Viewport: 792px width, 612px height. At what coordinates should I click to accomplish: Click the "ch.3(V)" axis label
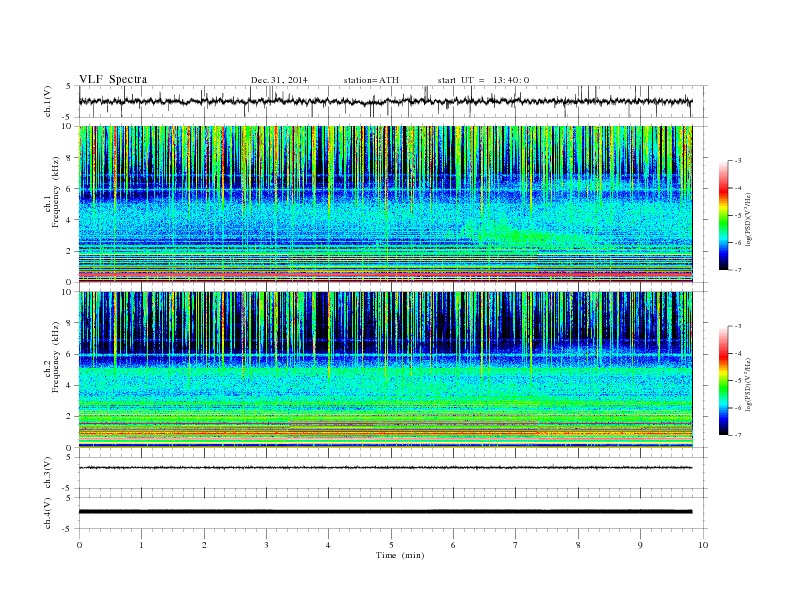(48, 473)
